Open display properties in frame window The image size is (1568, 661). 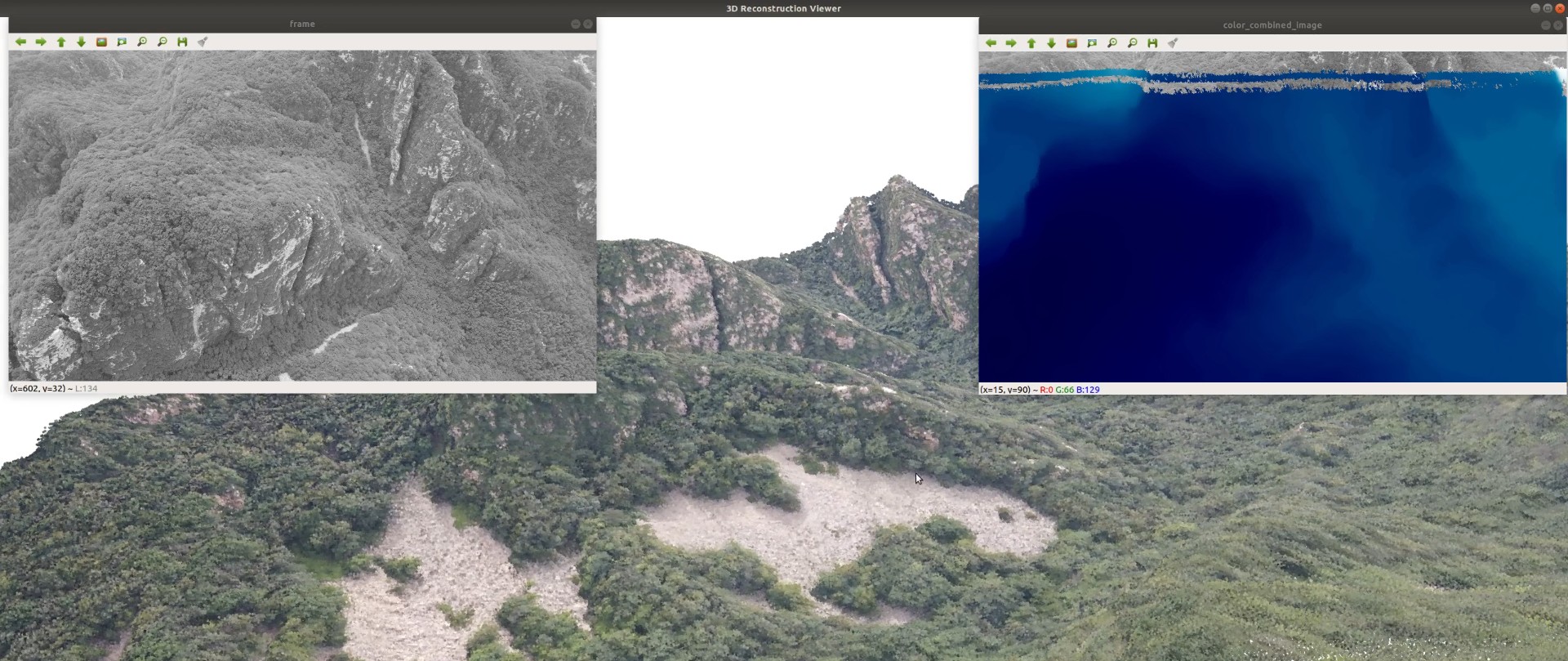tap(203, 42)
